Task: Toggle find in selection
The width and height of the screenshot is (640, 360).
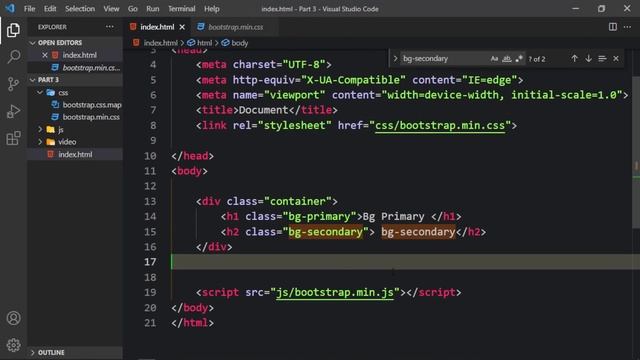Action: click(x=602, y=59)
